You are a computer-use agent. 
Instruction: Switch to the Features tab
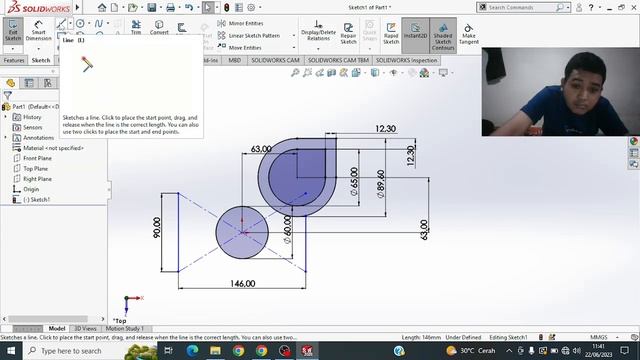pos(14,60)
